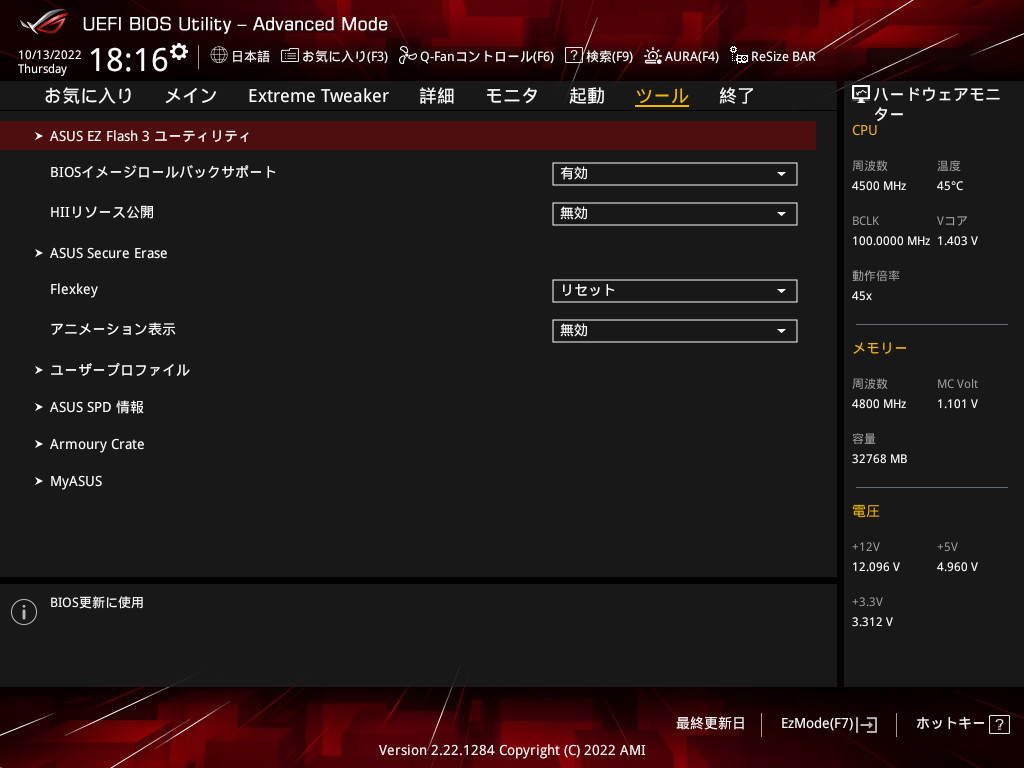Click the search question mark icon (F9)
The image size is (1024, 768).
coord(573,55)
